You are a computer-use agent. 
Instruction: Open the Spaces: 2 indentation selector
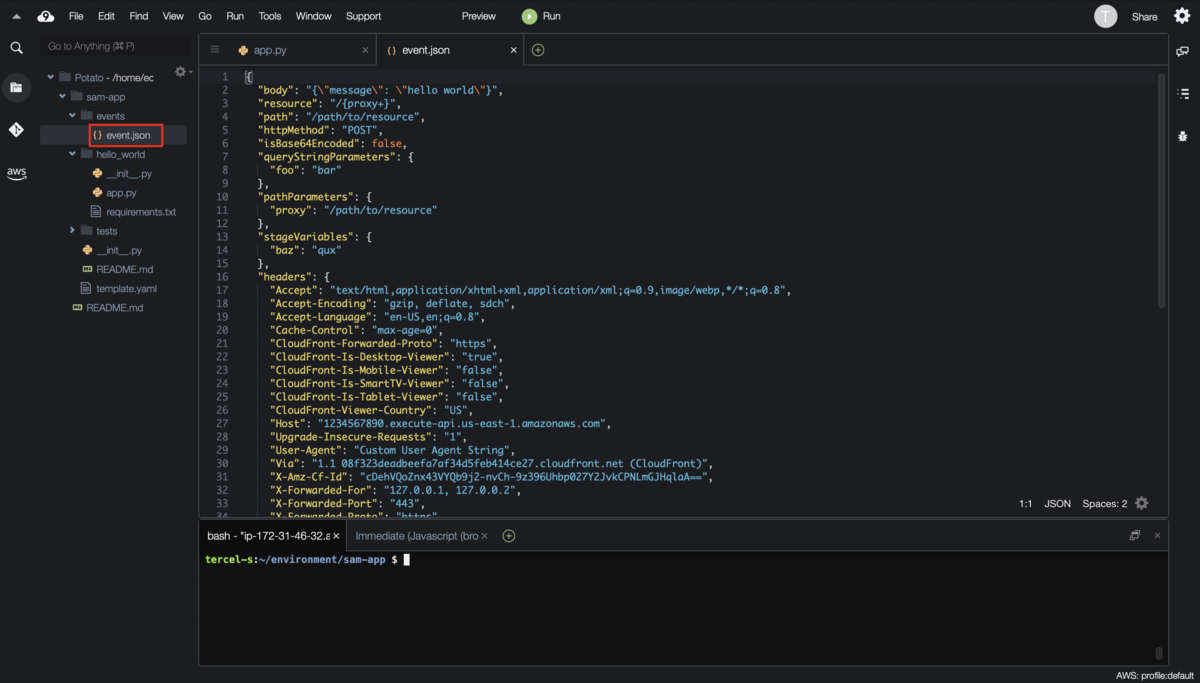[1105, 504]
